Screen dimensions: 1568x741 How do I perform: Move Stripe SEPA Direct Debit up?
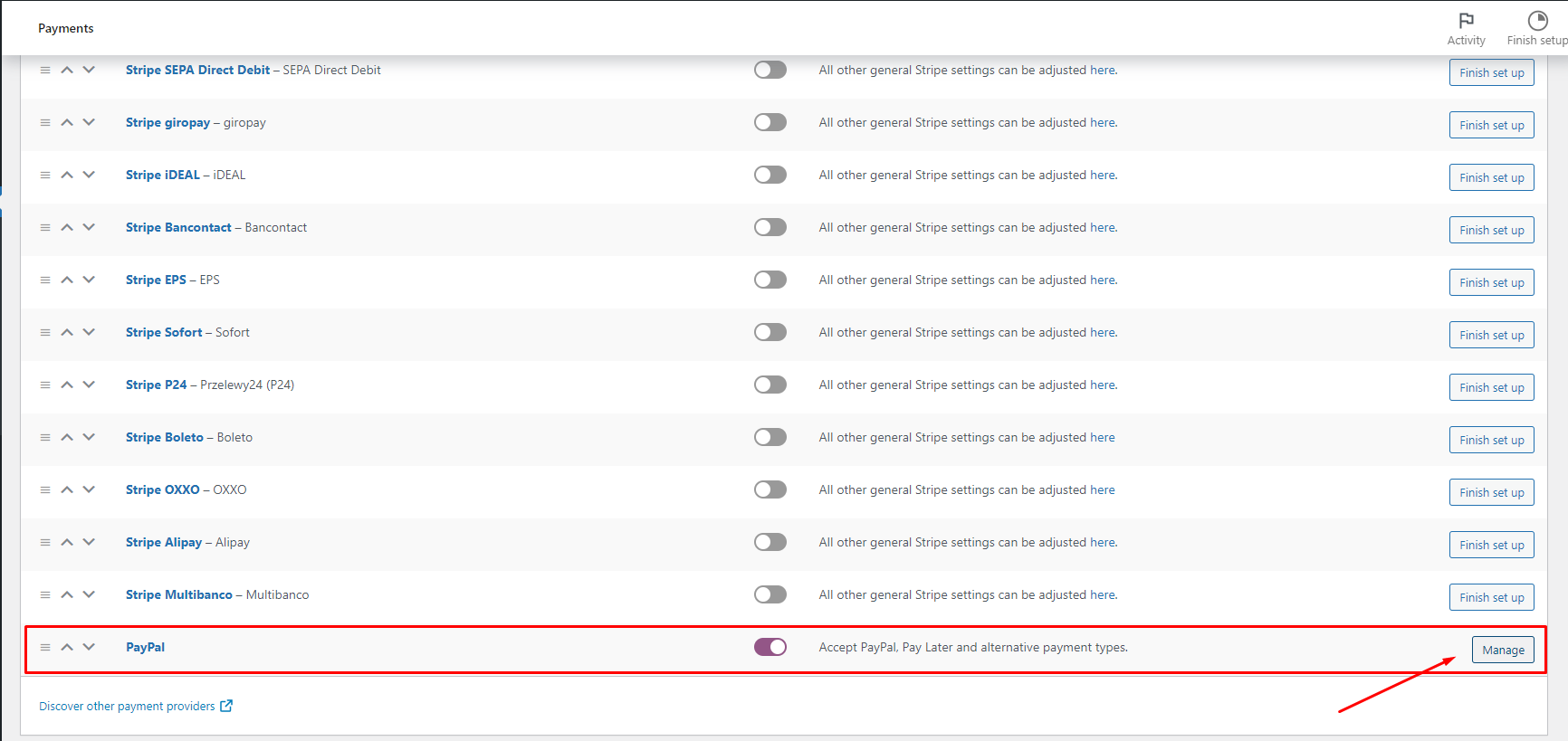point(67,70)
